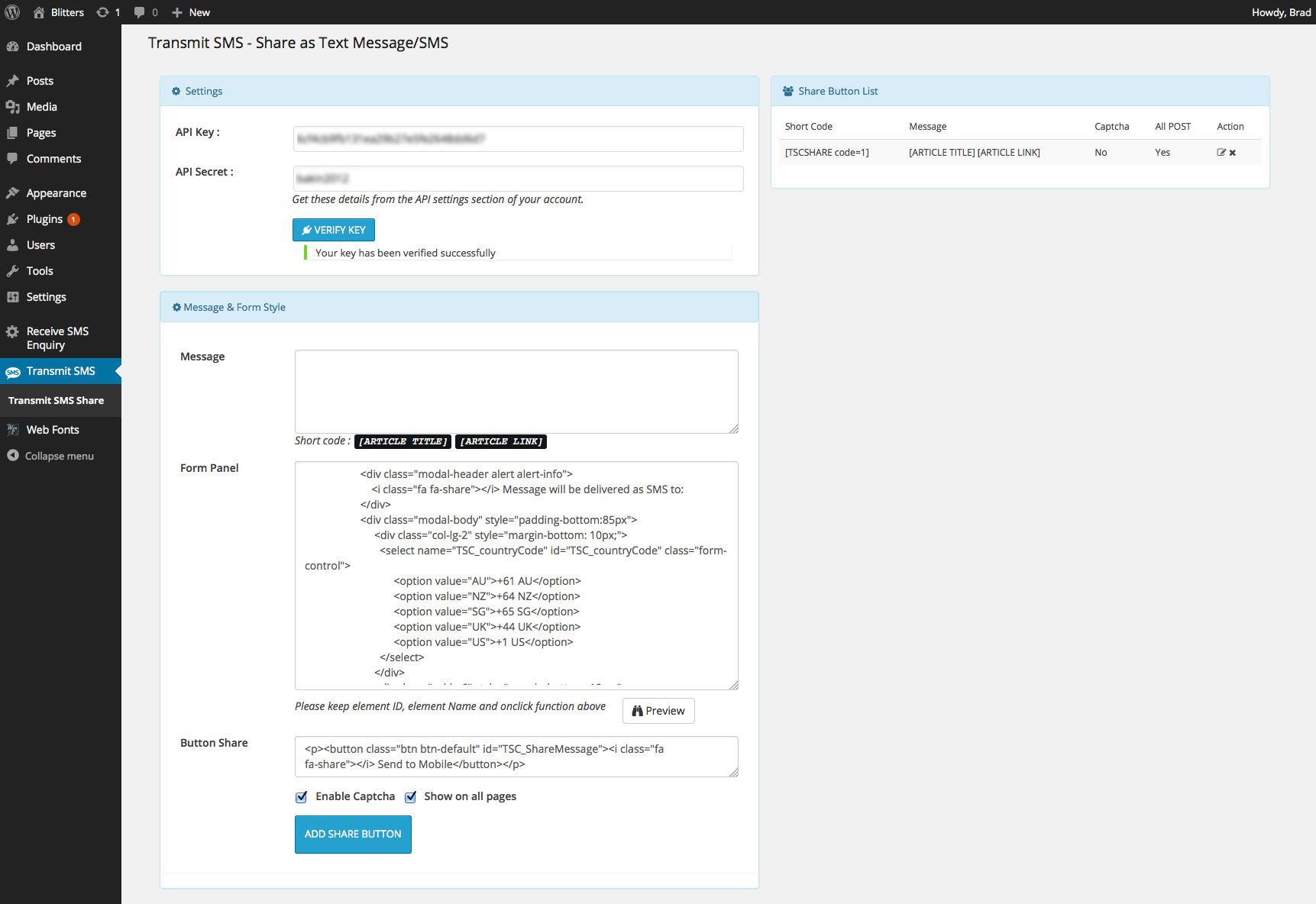Click the key verified successfully notice
The width and height of the screenshot is (1316, 904).
coord(518,253)
